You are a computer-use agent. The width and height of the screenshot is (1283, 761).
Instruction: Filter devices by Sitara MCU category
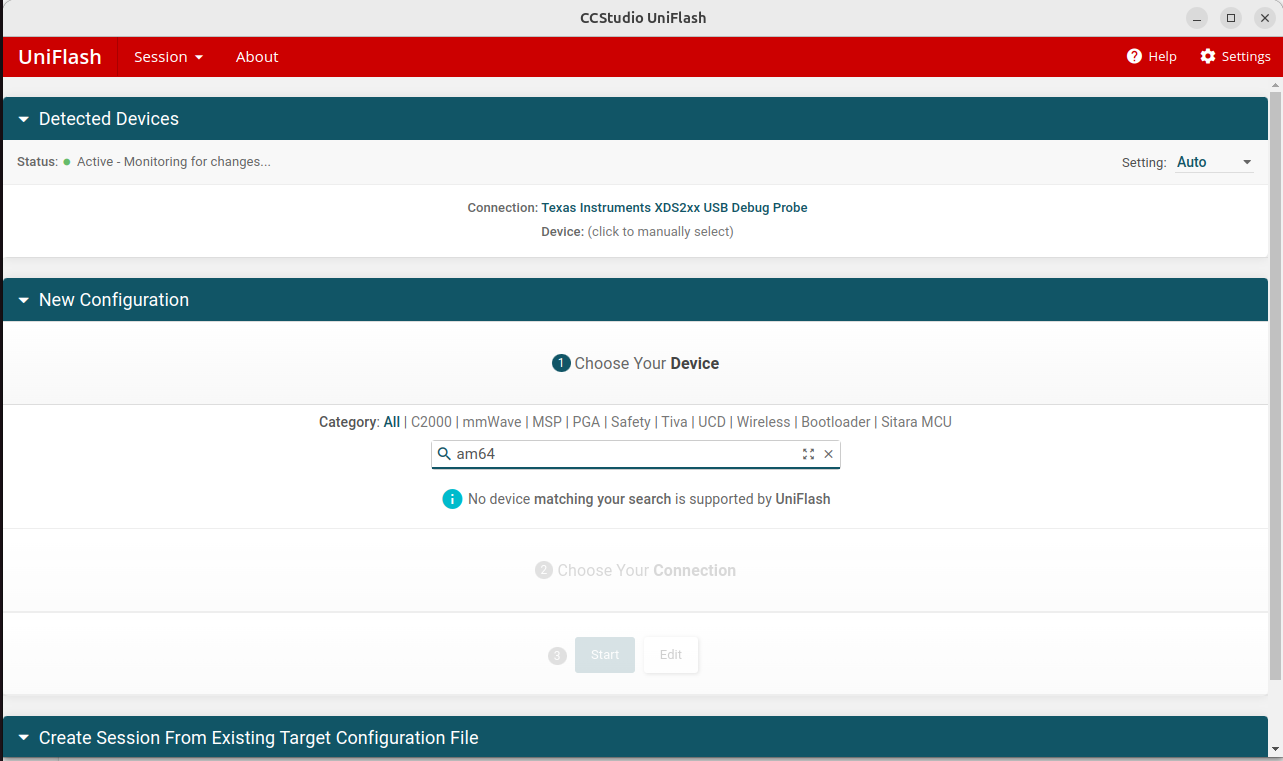point(916,422)
